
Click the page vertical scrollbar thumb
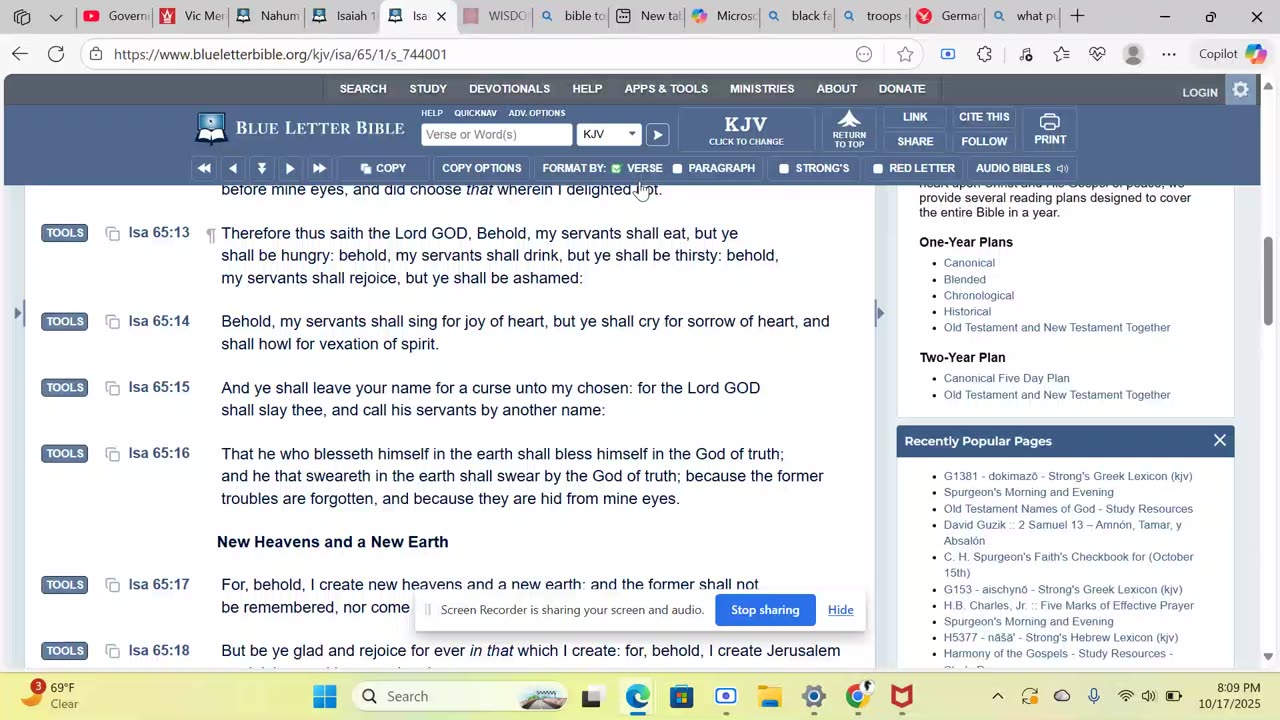(x=1268, y=280)
